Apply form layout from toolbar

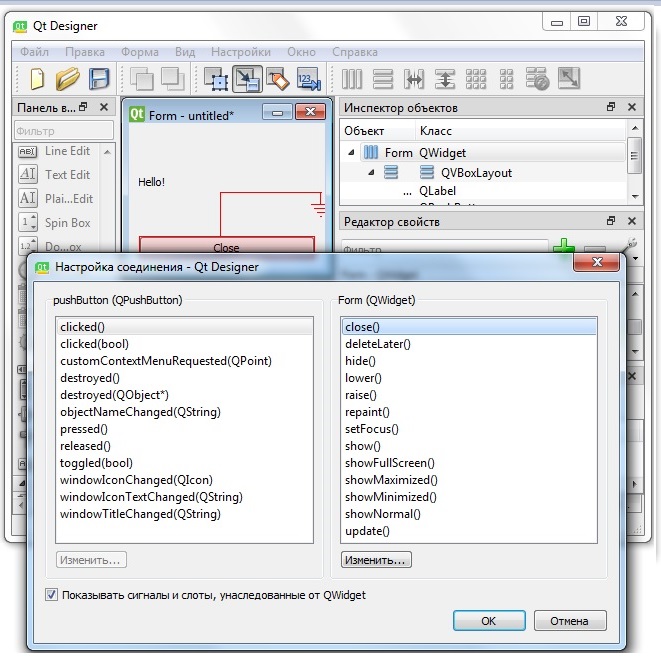point(506,79)
